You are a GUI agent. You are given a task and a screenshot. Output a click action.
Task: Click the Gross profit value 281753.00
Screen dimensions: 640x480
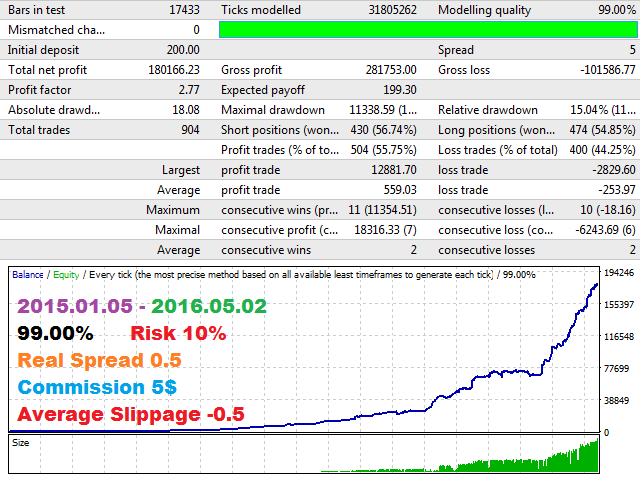click(x=391, y=70)
